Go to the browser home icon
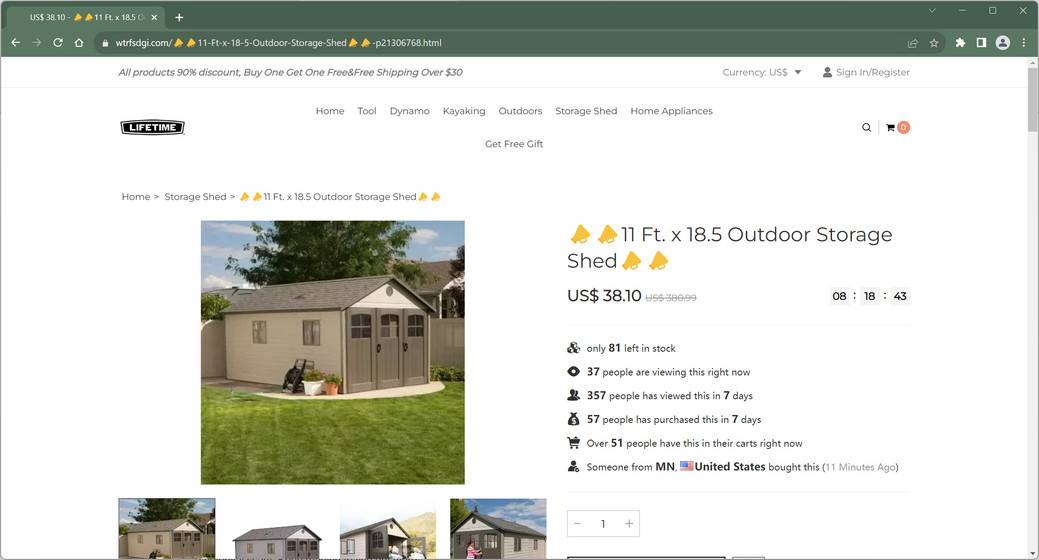This screenshot has width=1039, height=560. [x=79, y=42]
